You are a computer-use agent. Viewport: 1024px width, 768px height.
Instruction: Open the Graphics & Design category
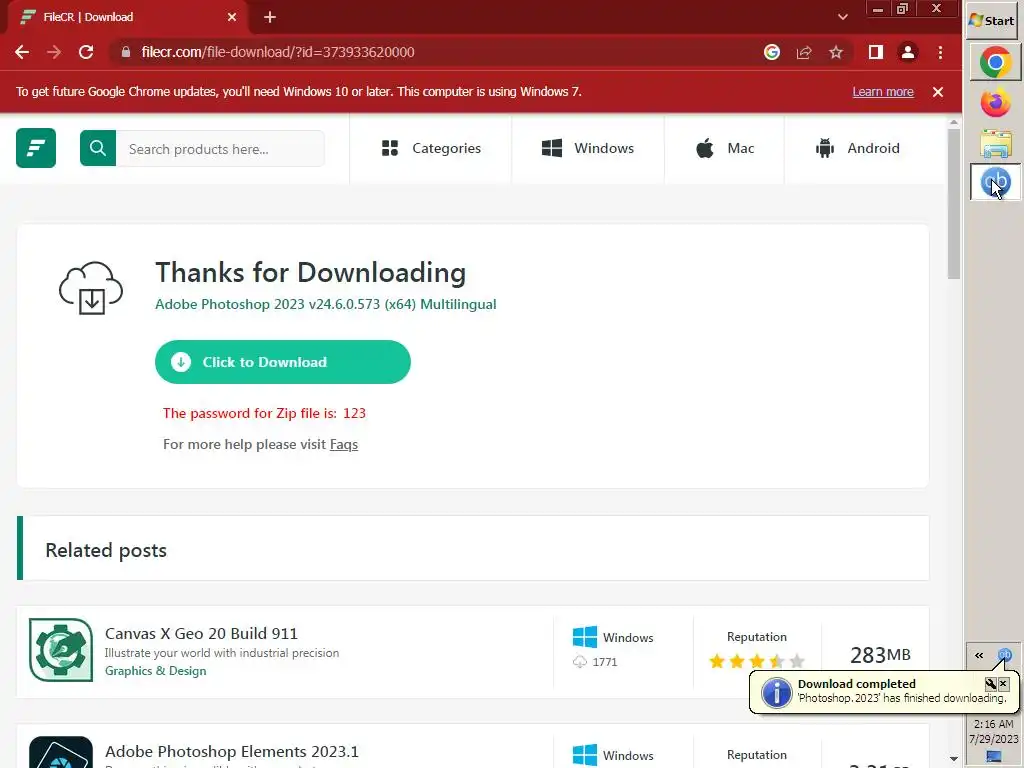click(x=155, y=671)
